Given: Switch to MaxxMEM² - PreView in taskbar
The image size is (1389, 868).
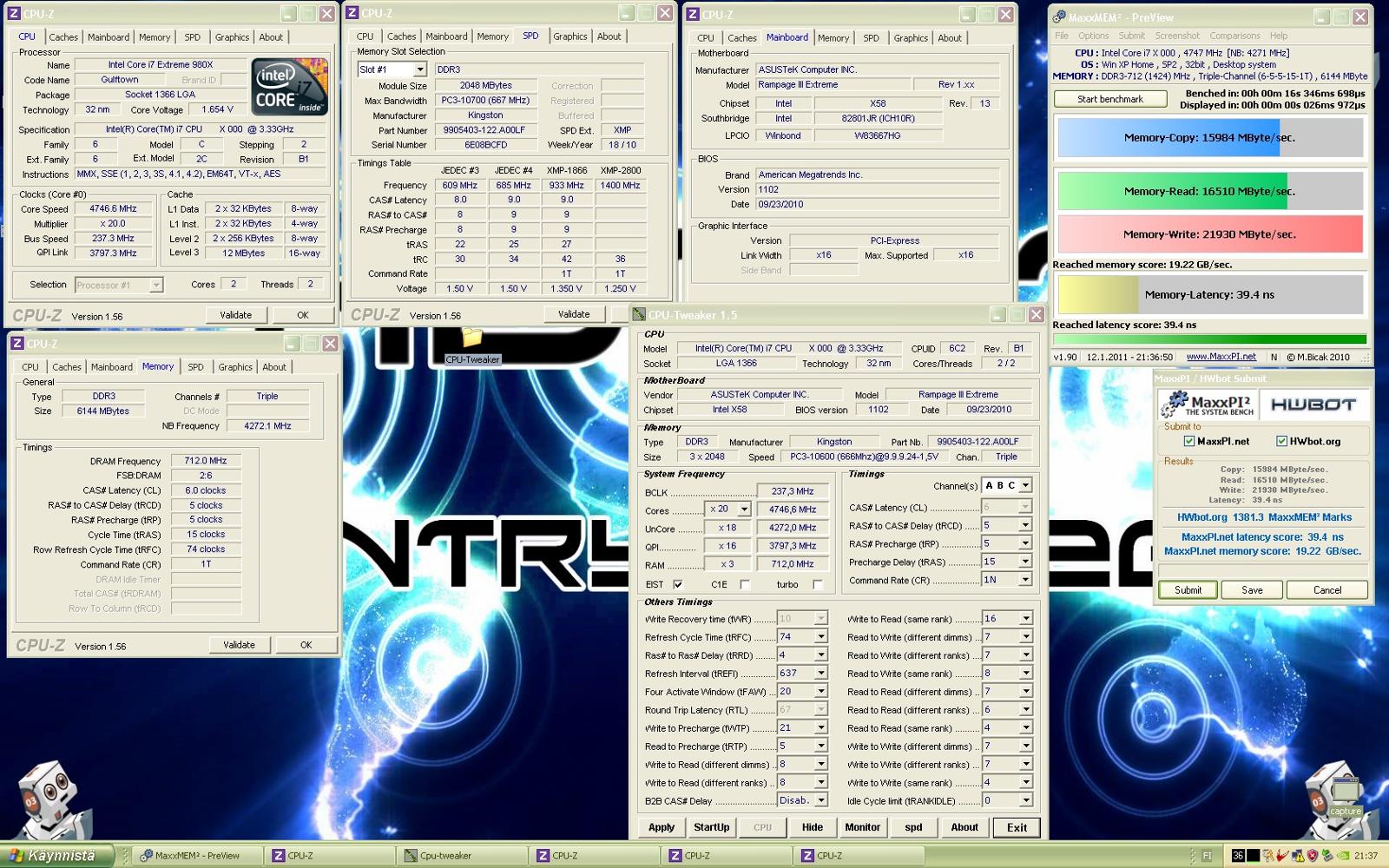Looking at the screenshot, I should pyautogui.click(x=200, y=856).
